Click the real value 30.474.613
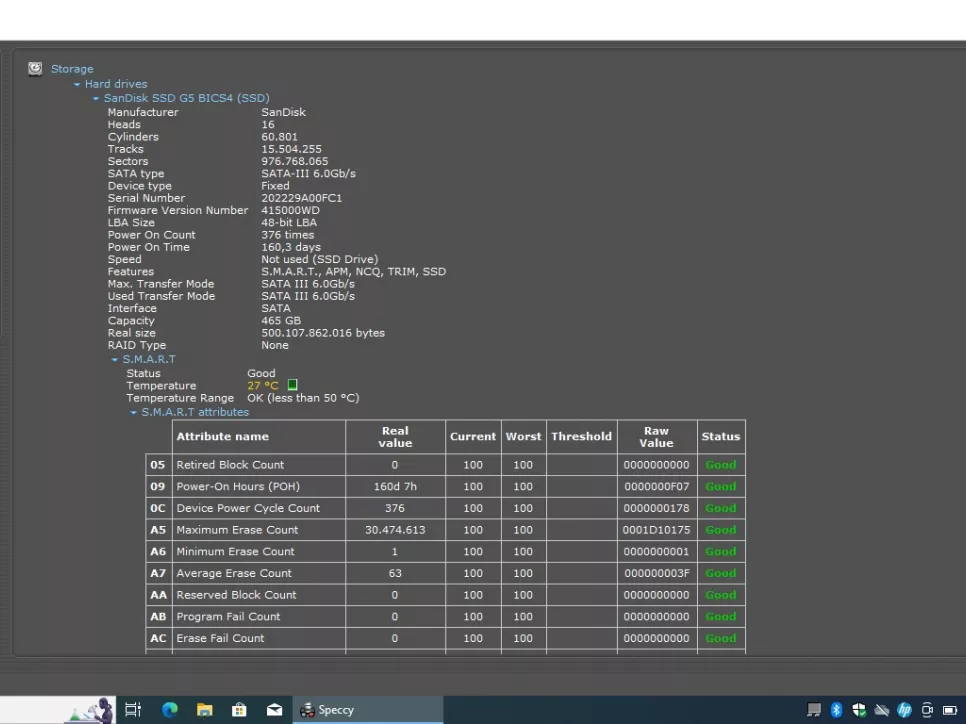 pos(395,529)
